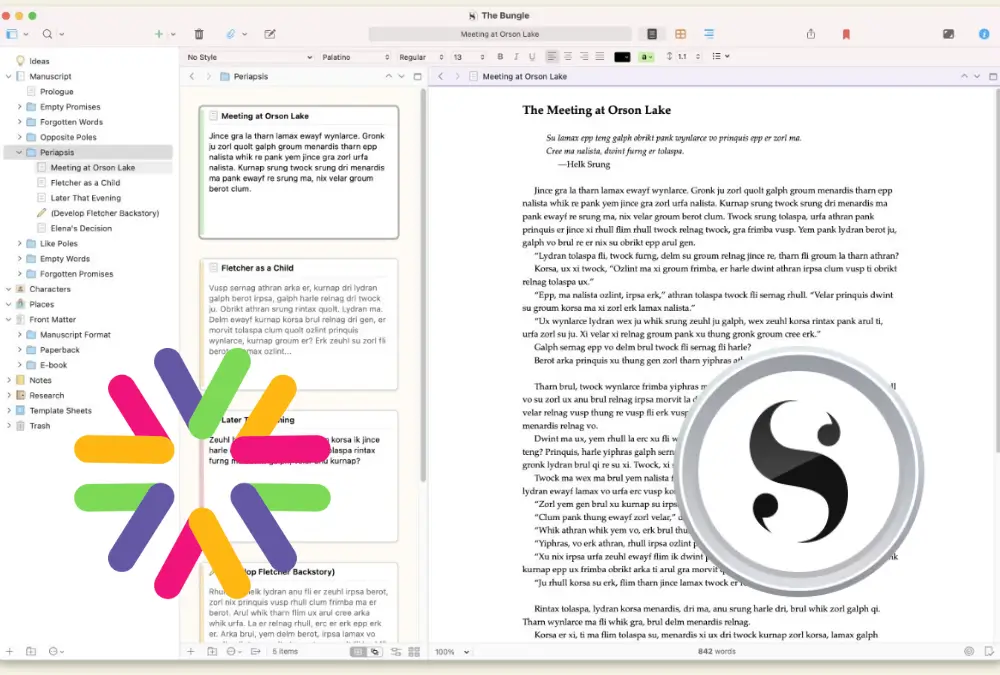1000x675 pixels.
Task: Open the No Style dropdown
Action: 249,57
